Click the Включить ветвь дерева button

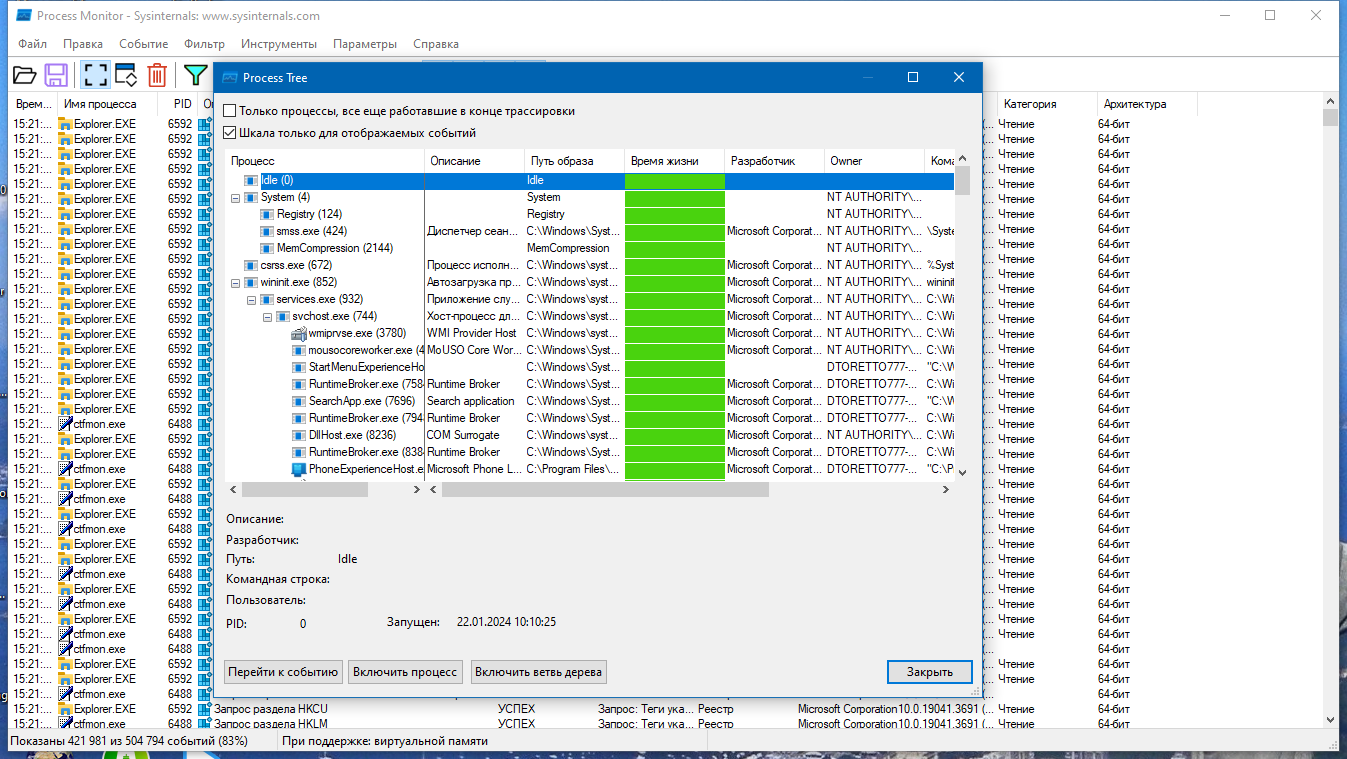click(539, 672)
